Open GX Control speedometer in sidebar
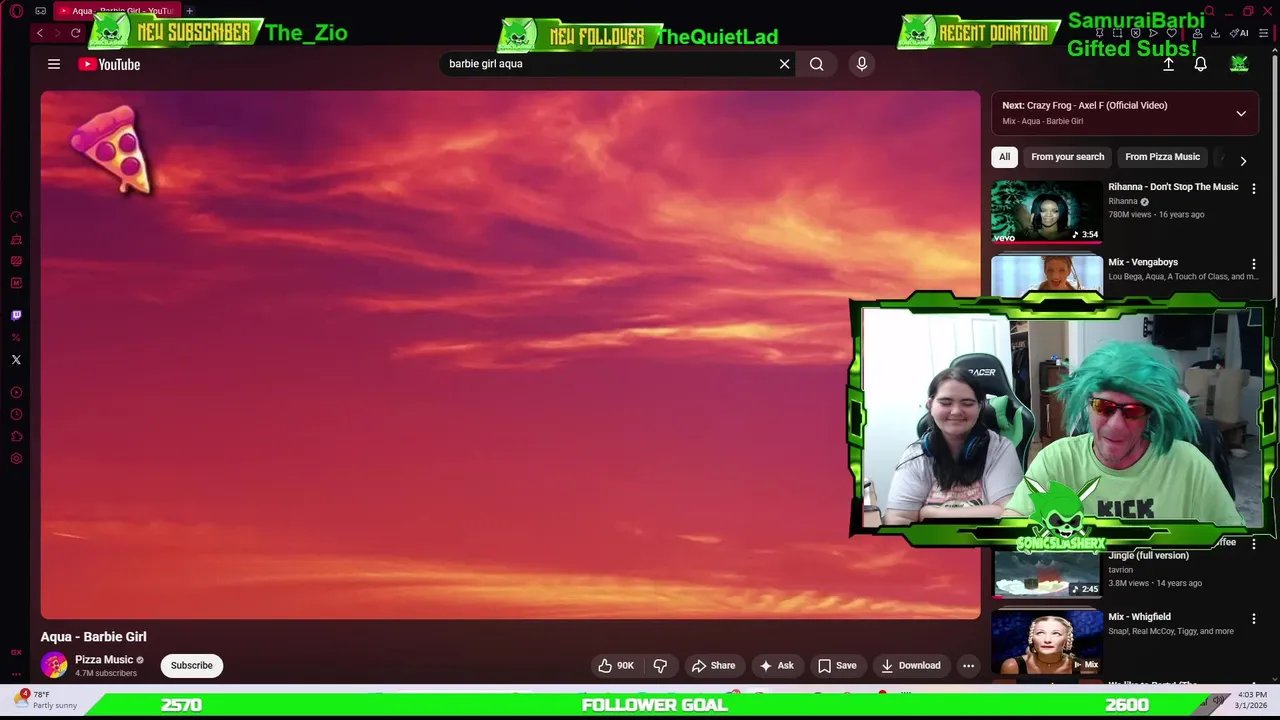Screen dimensions: 1280x720 16,217
